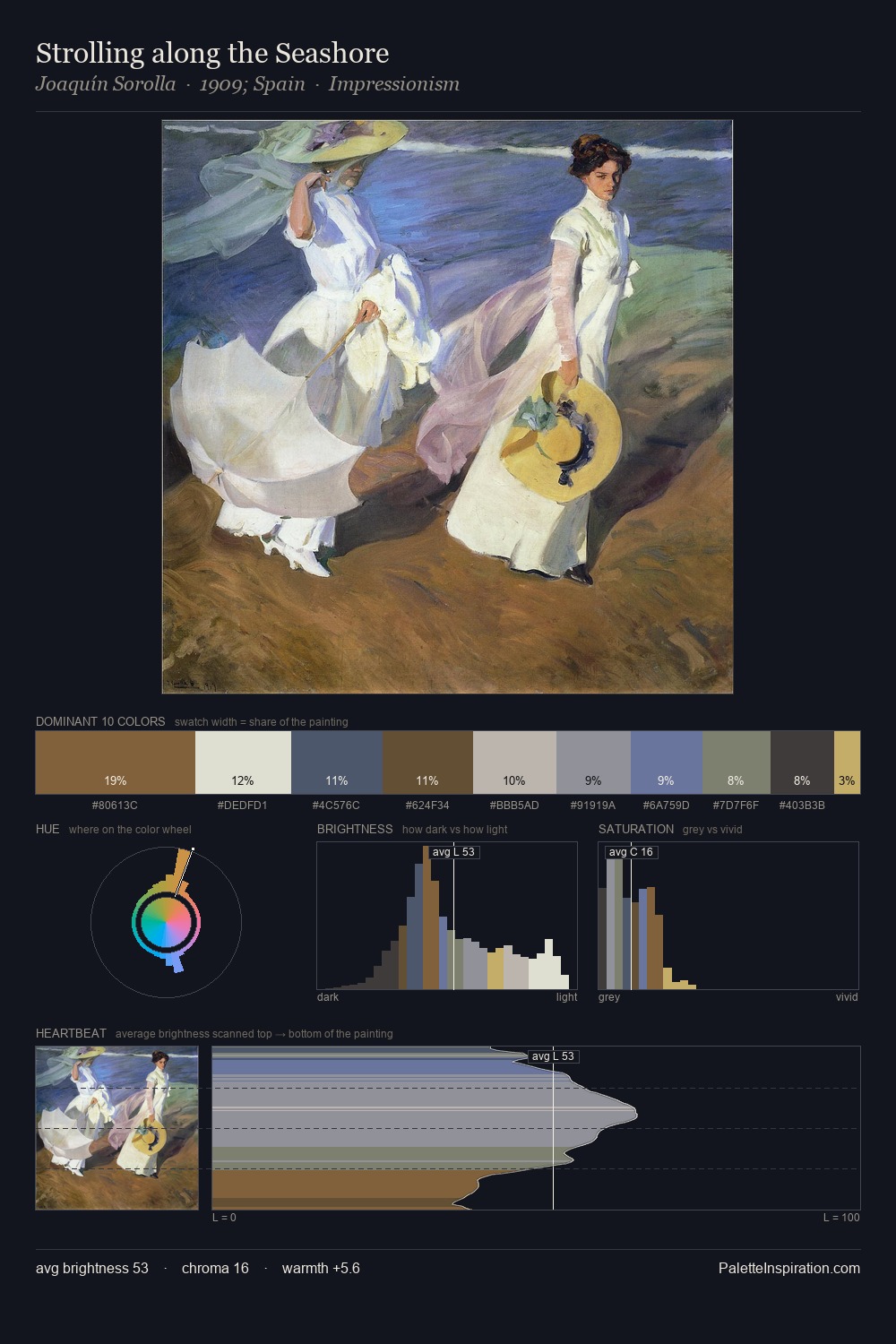The image size is (896, 1344).
Task: Click the charcoal #403B3B swatch
Action: click(802, 762)
